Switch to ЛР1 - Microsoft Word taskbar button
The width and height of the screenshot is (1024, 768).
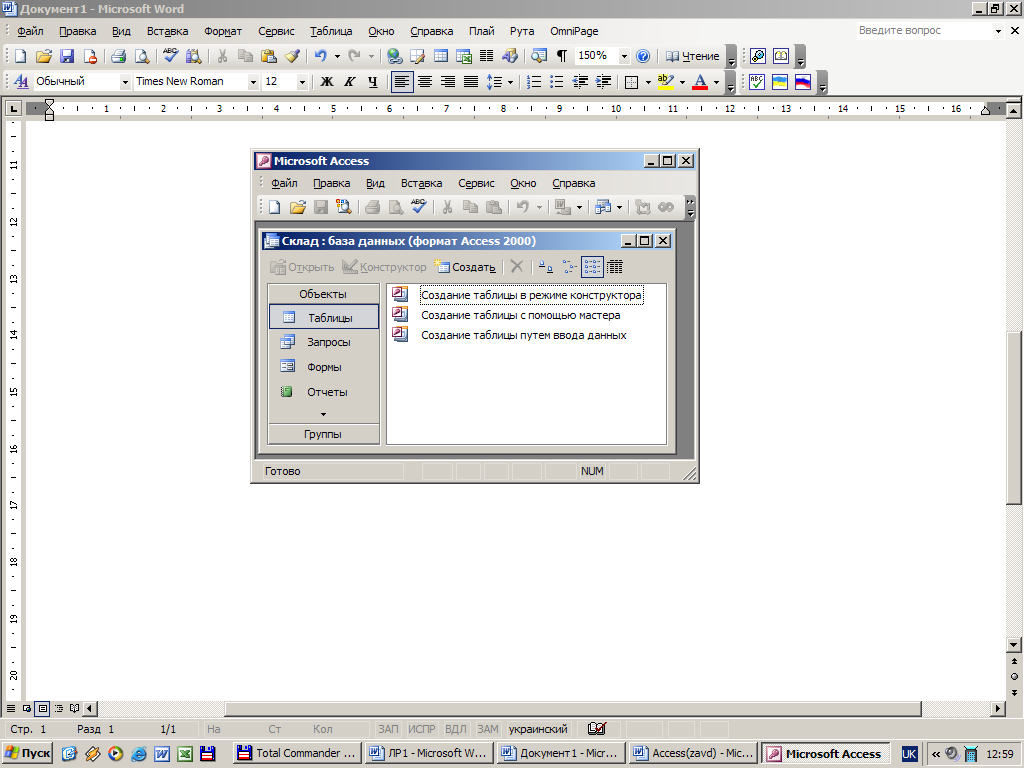pos(428,753)
